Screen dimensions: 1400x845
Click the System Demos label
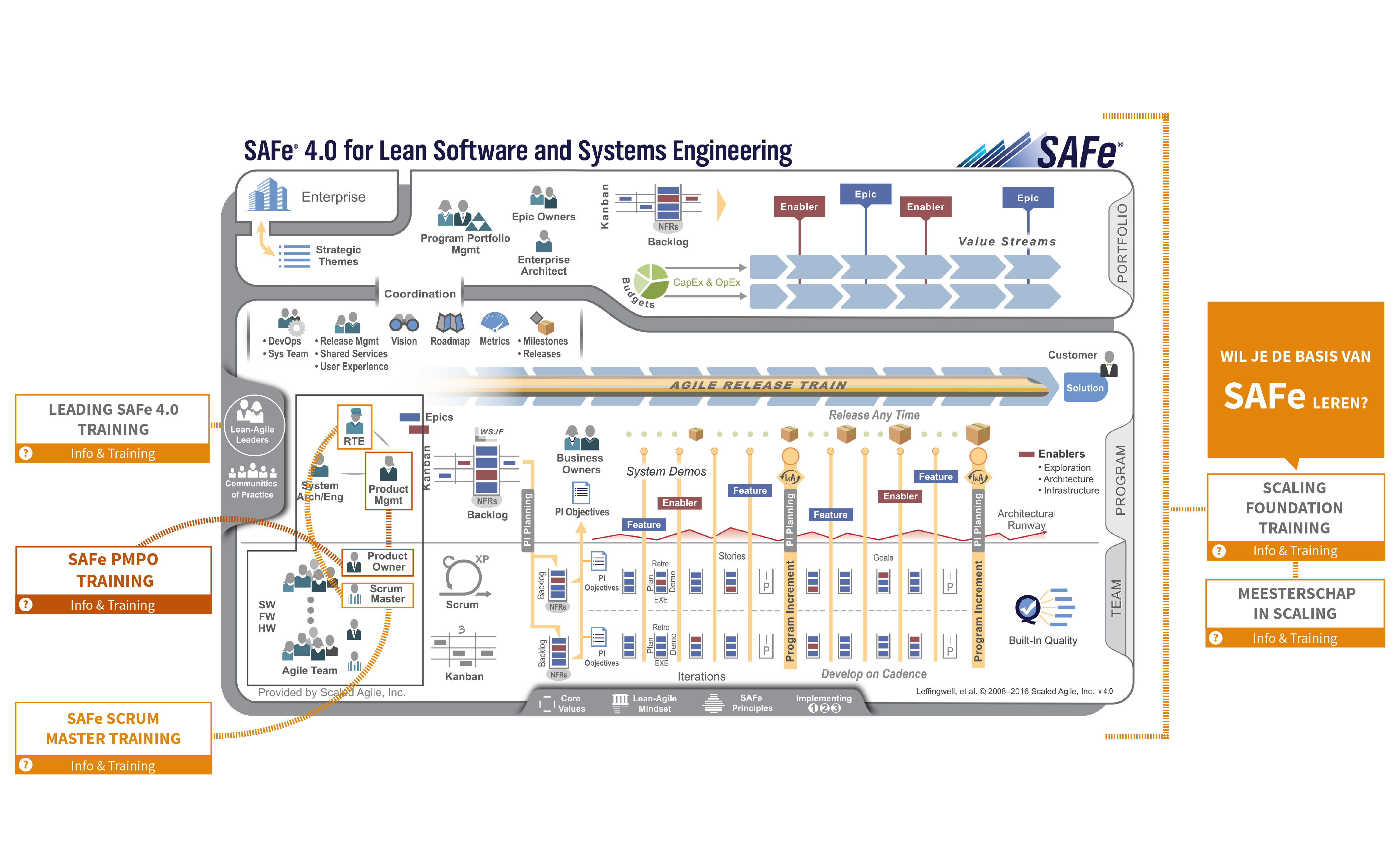tap(666, 472)
